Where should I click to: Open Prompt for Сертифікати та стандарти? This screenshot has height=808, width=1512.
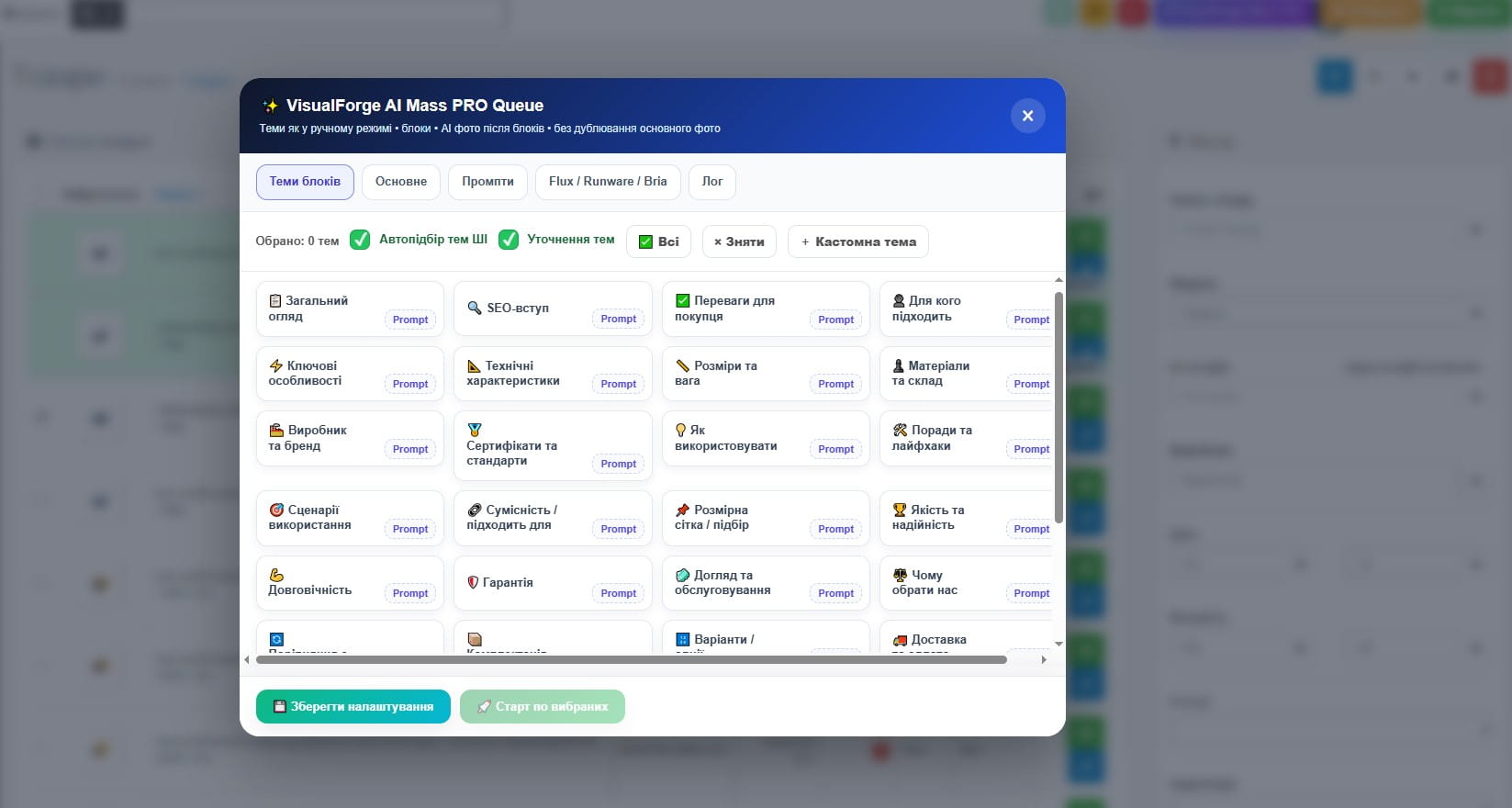coord(619,464)
